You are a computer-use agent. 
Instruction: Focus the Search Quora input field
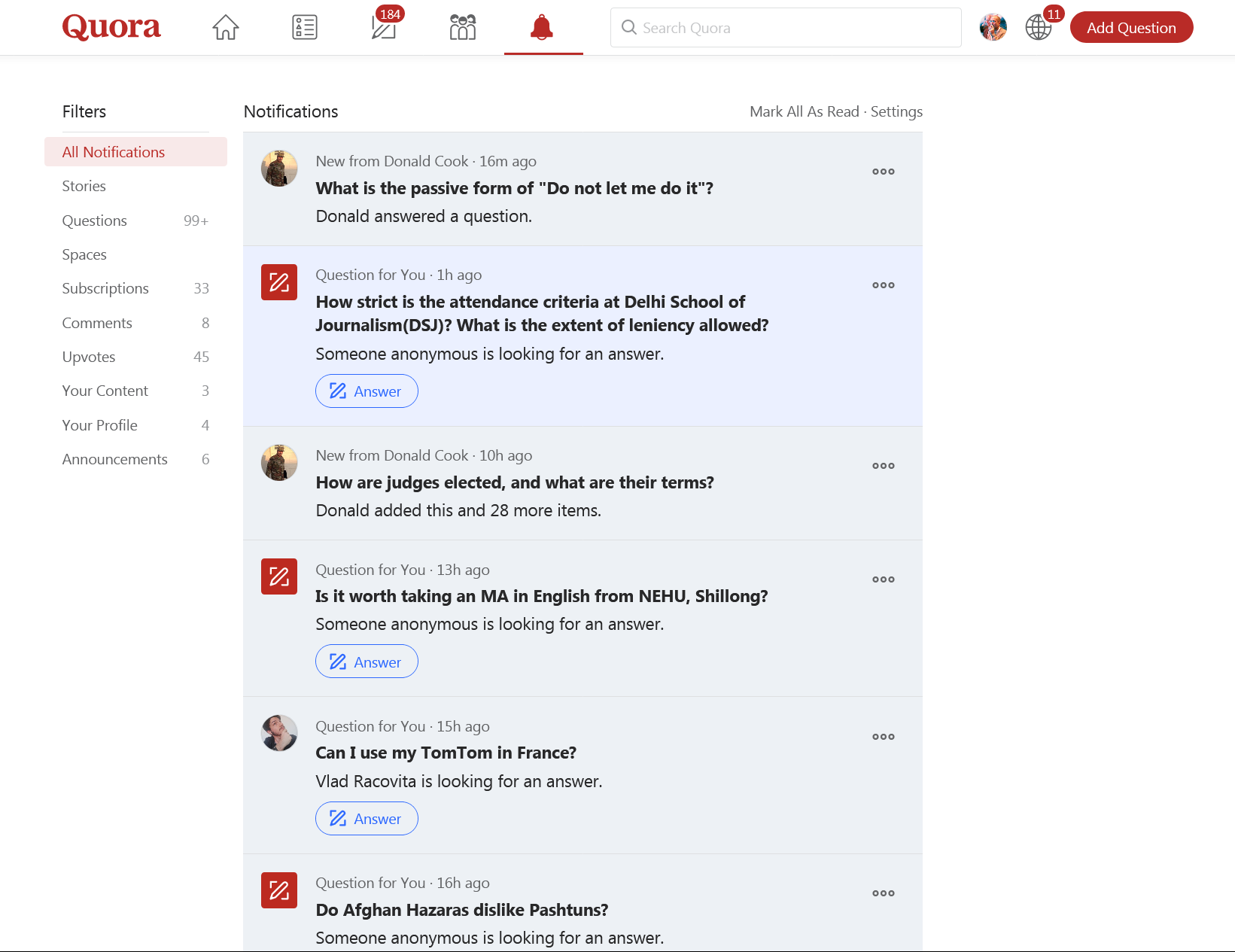tap(786, 28)
